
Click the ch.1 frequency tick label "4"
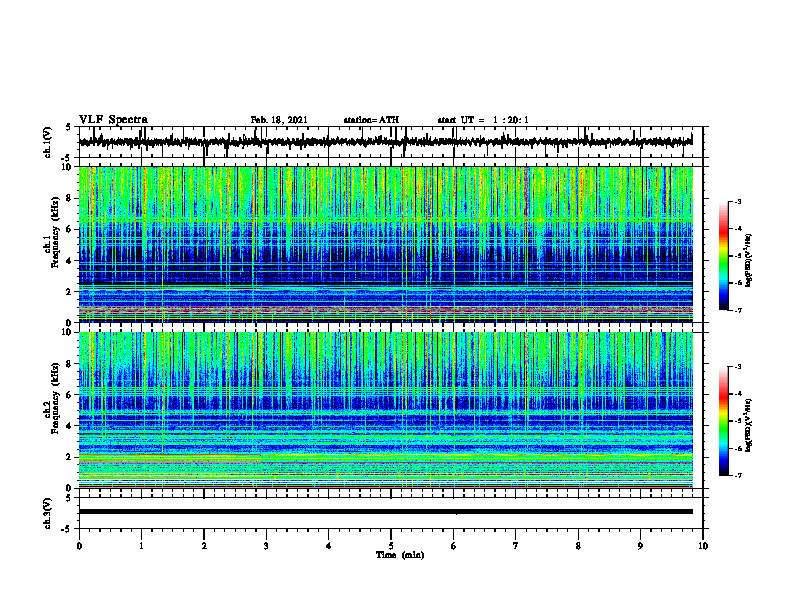[70, 261]
